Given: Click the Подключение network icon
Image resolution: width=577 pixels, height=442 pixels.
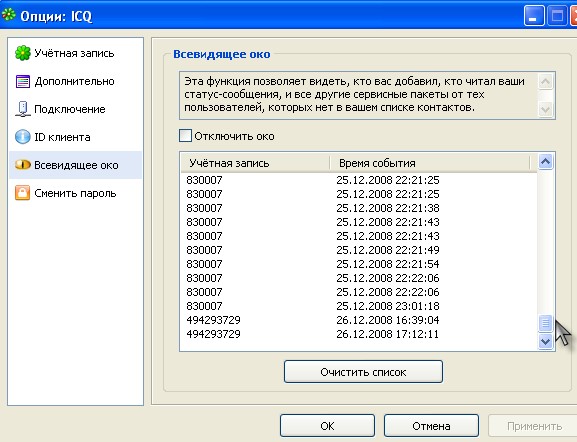Looking at the screenshot, I should point(23,109).
